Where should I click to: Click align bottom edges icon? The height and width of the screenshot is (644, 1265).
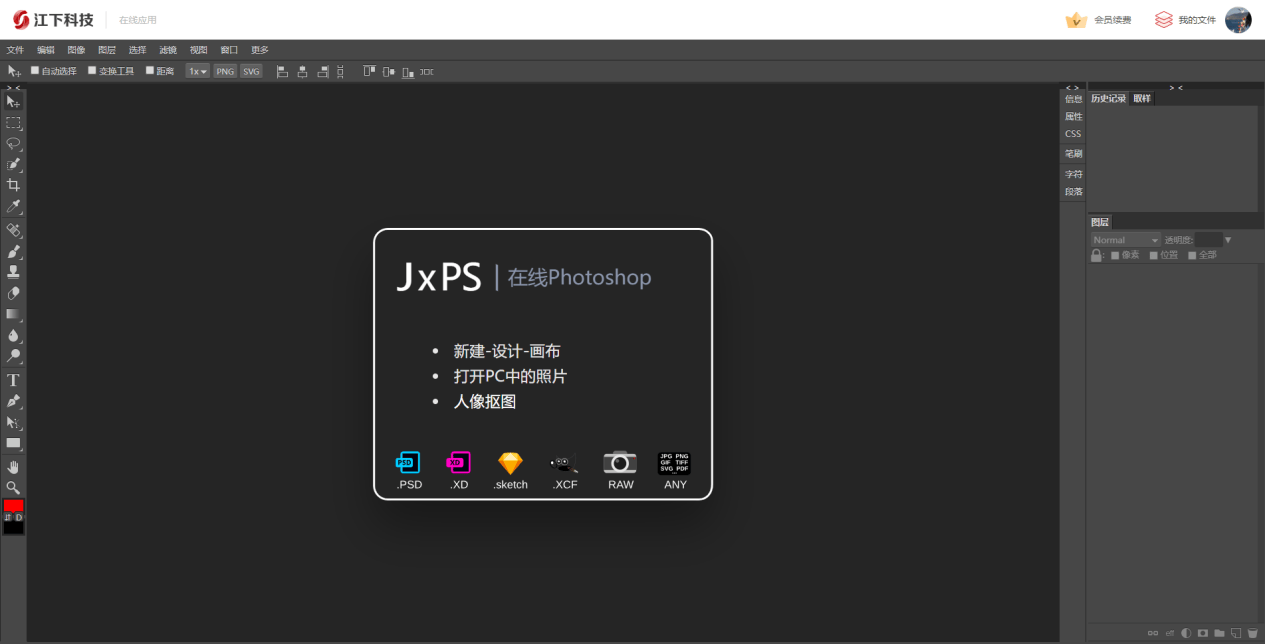click(408, 72)
